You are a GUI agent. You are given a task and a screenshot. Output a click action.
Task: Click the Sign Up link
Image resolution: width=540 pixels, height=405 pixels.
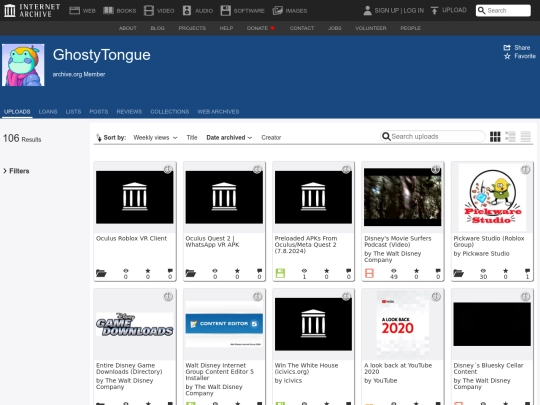pos(386,10)
